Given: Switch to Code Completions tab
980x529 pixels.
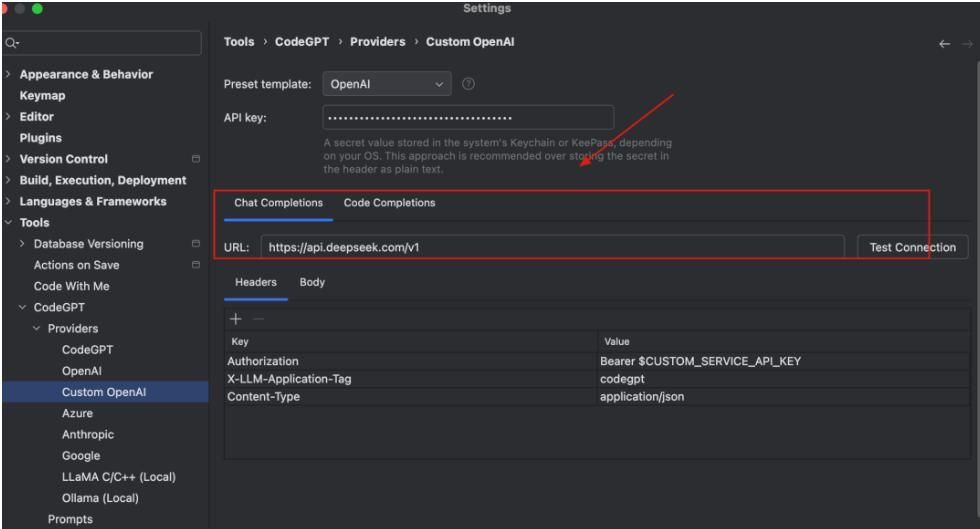Looking at the screenshot, I should 389,203.
